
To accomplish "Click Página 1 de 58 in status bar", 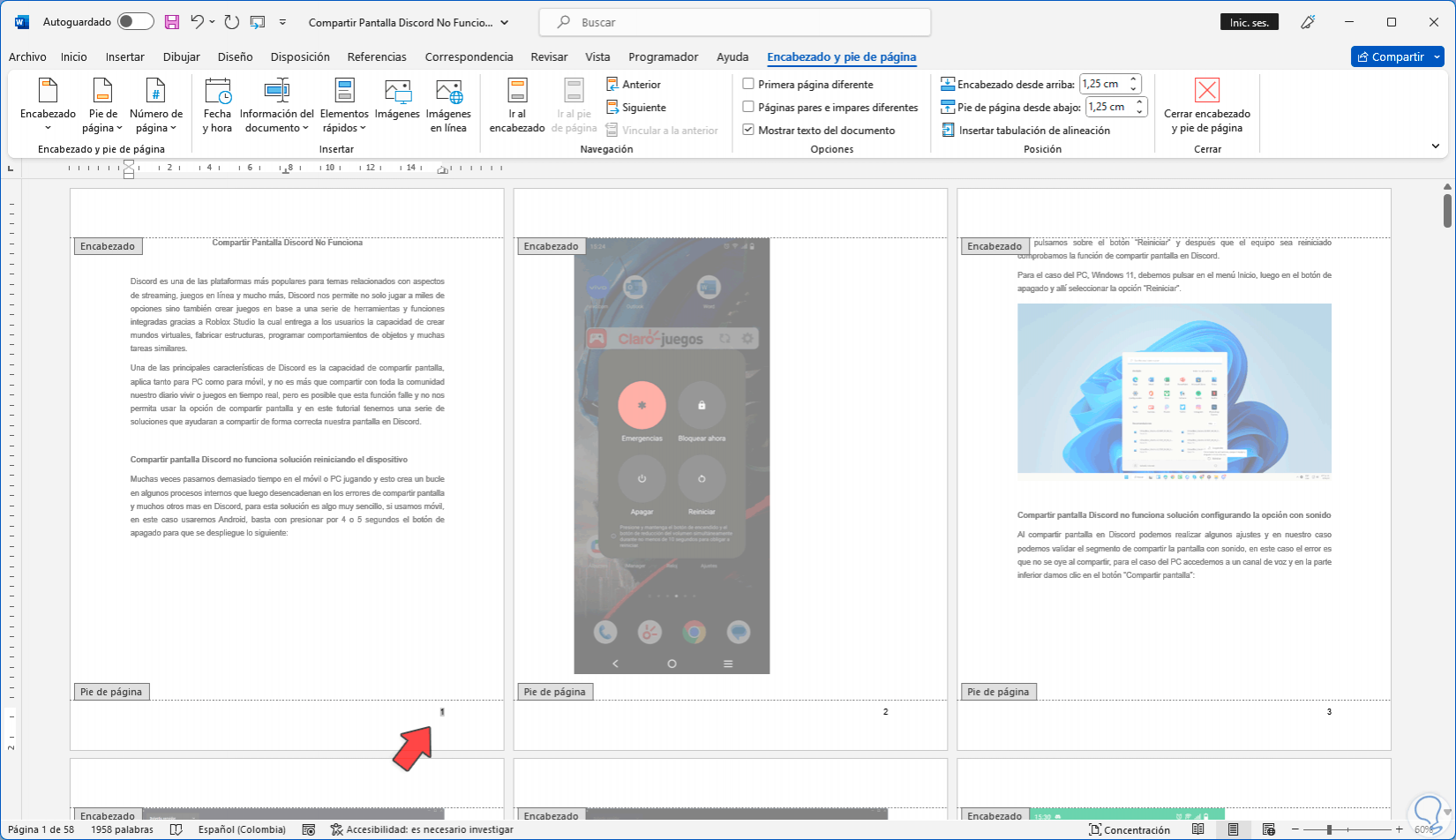I will click(x=41, y=829).
